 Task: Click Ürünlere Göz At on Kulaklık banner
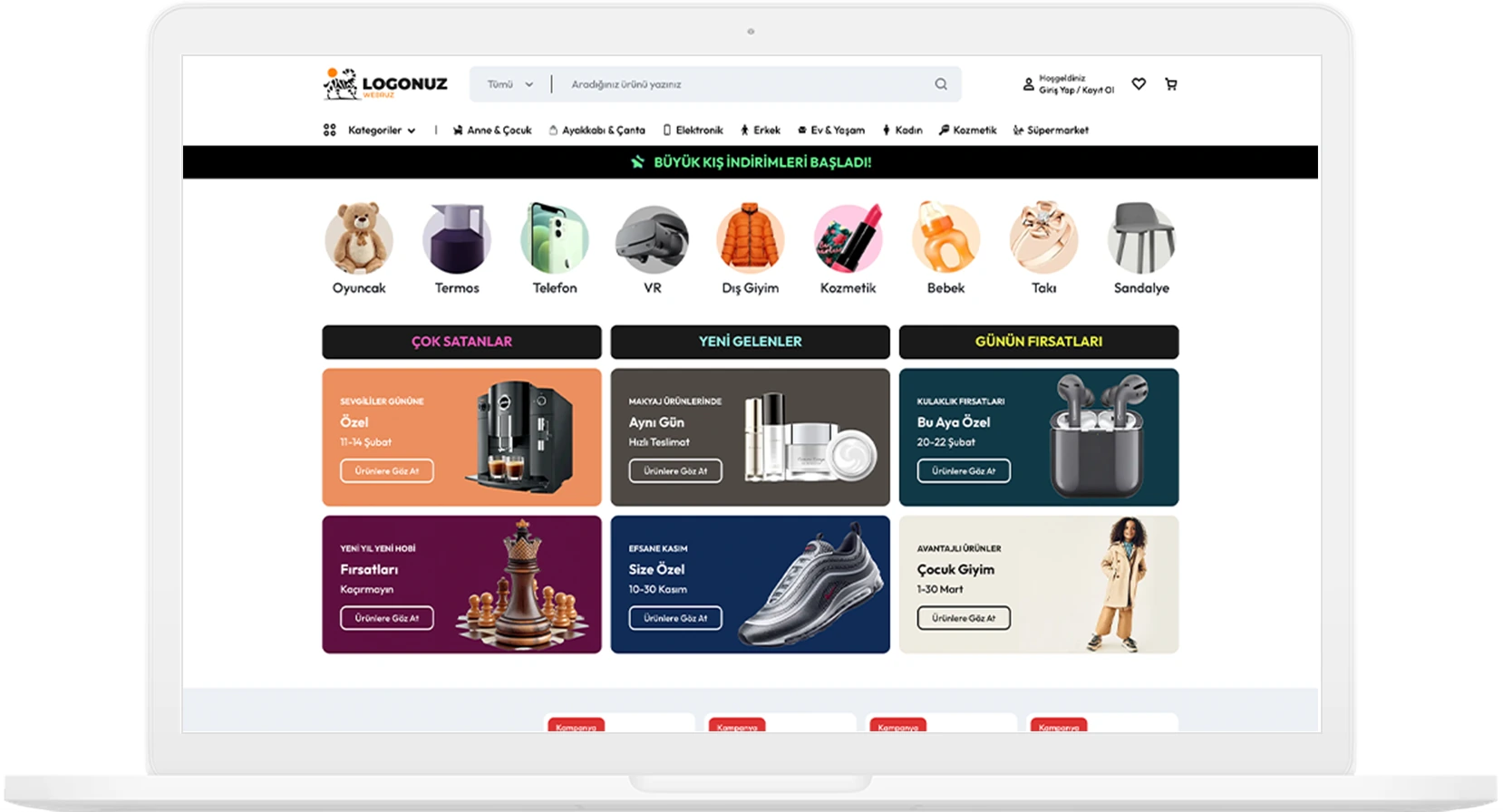pyautogui.click(x=964, y=471)
